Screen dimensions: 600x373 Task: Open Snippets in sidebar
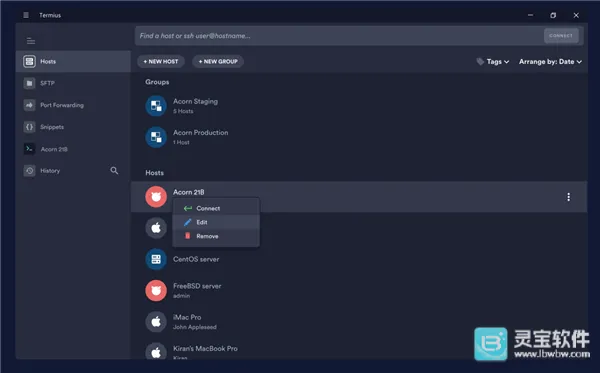click(73, 127)
